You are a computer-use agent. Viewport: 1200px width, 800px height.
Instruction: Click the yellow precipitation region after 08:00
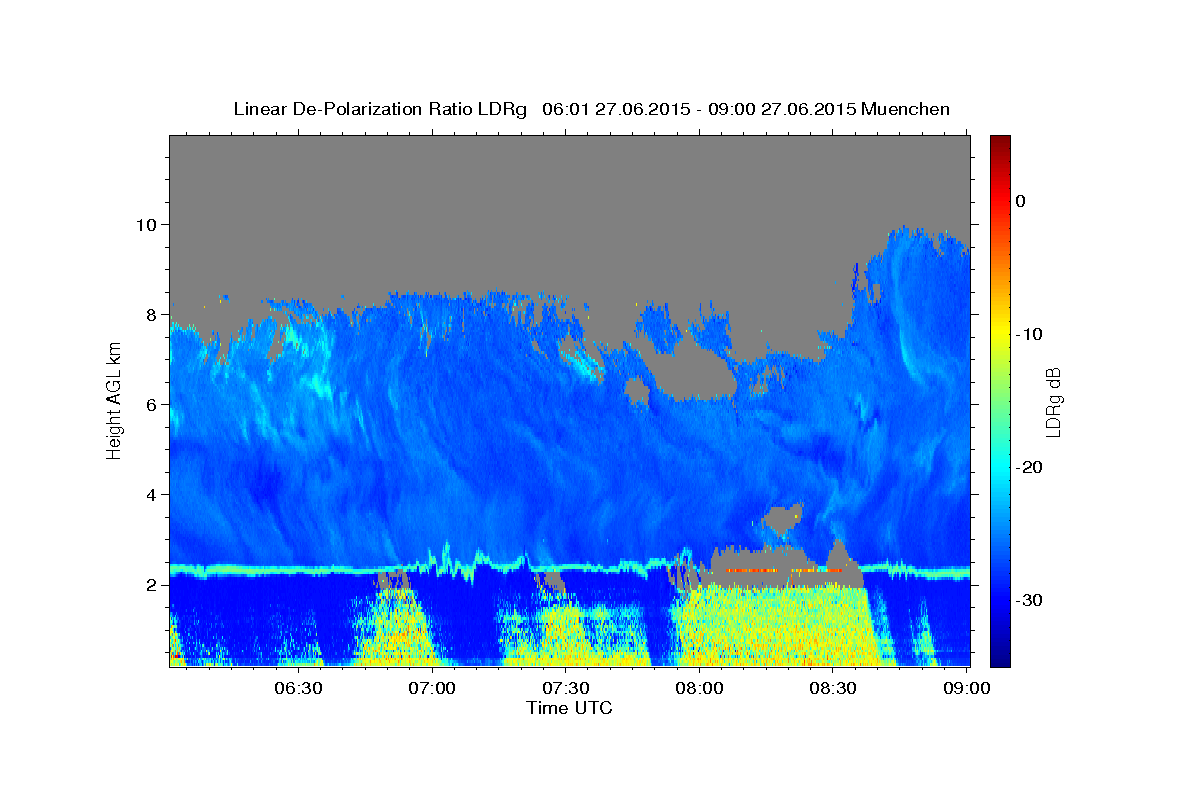[x=780, y=625]
